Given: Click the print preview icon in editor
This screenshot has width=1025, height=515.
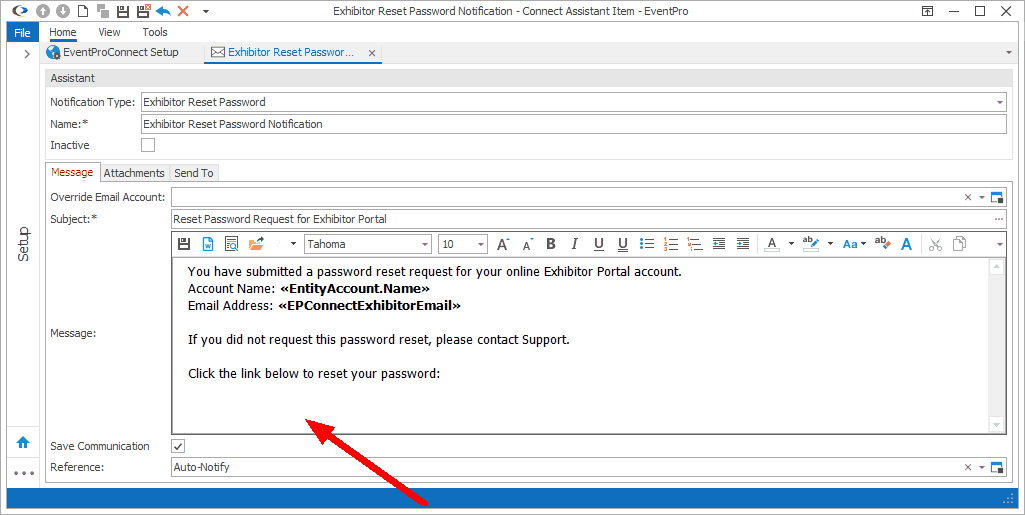Looking at the screenshot, I should pyautogui.click(x=232, y=244).
